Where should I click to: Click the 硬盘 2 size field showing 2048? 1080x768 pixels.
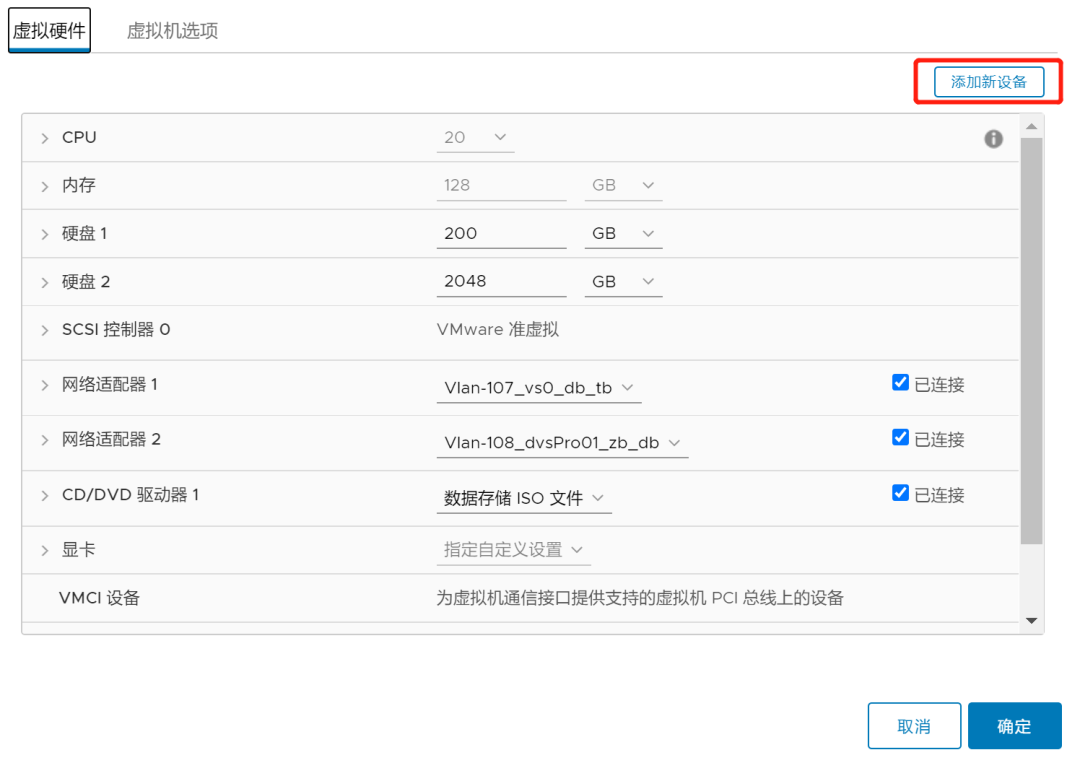(x=501, y=282)
